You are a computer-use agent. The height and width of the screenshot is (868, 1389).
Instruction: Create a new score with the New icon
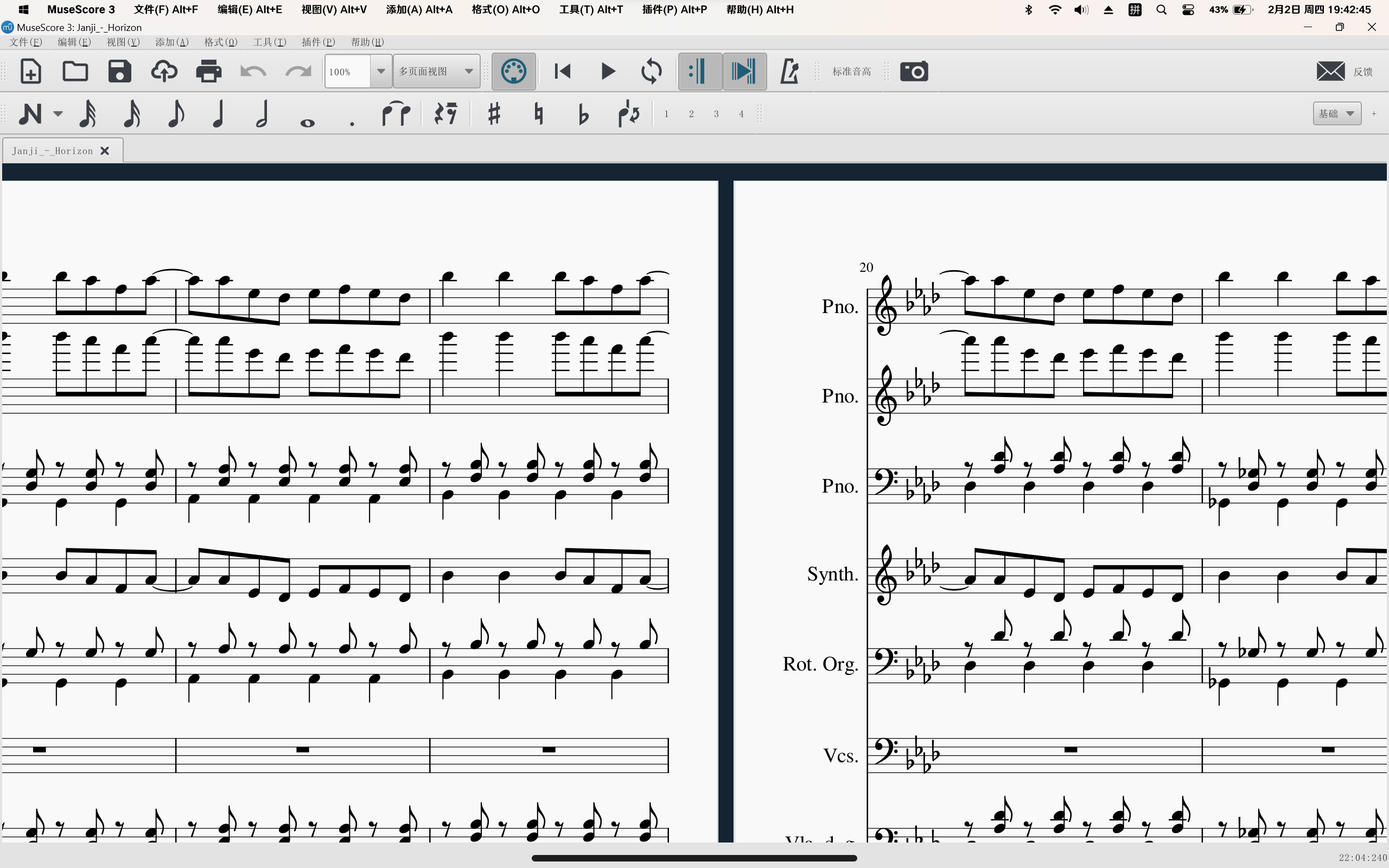(x=30, y=72)
